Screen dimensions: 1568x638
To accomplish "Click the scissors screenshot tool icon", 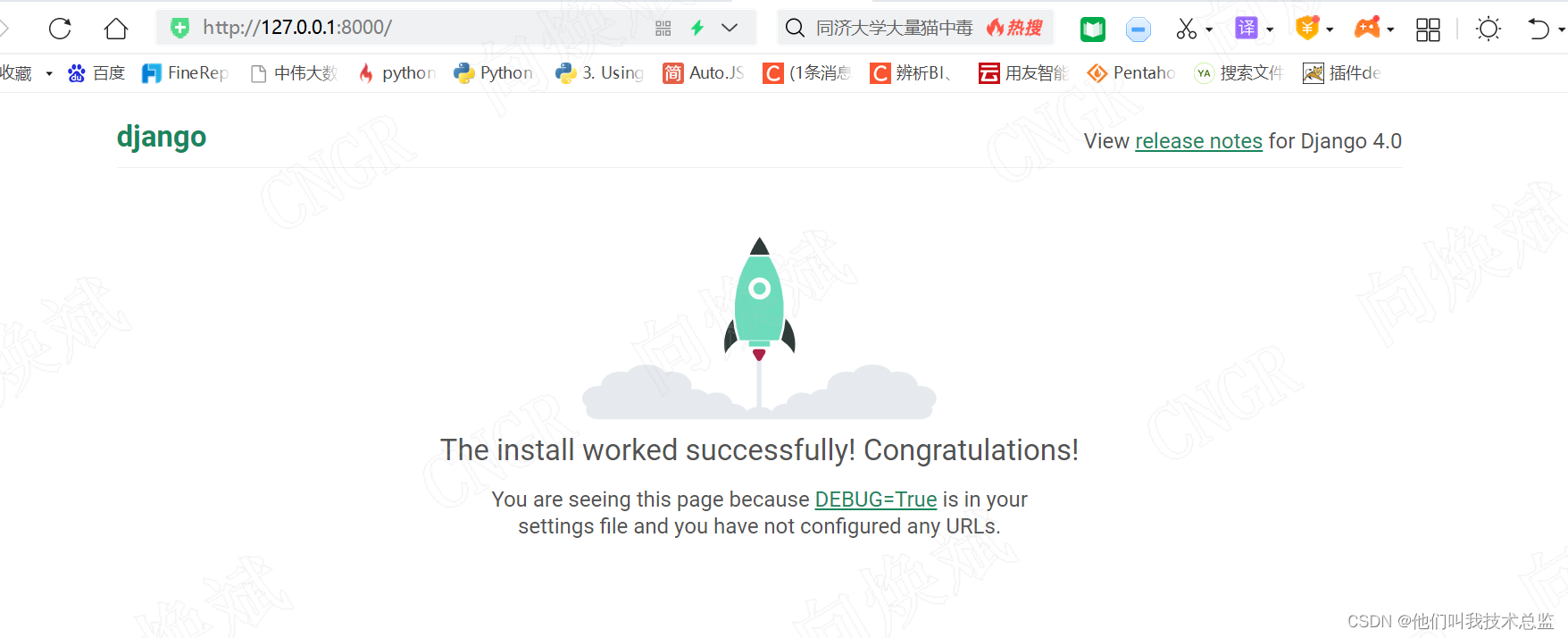I will pos(1186,29).
